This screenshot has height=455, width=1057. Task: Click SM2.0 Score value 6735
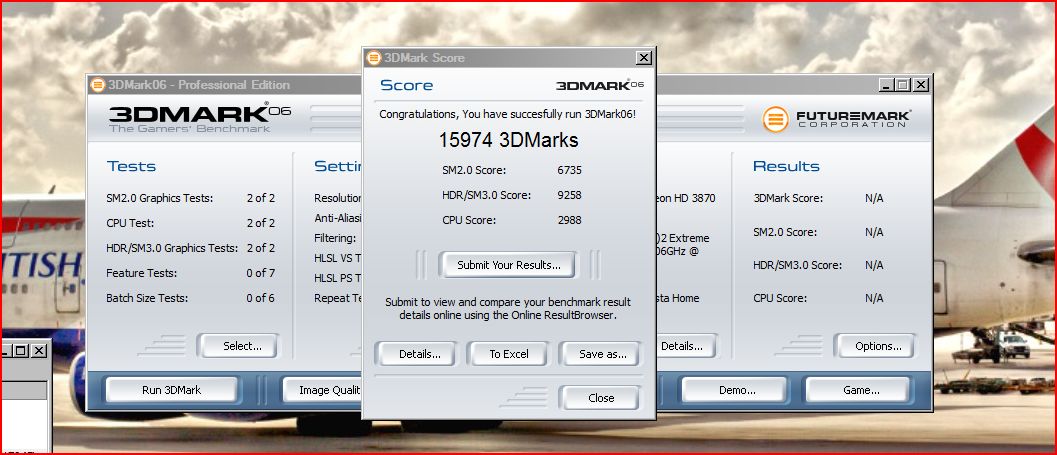(x=569, y=171)
